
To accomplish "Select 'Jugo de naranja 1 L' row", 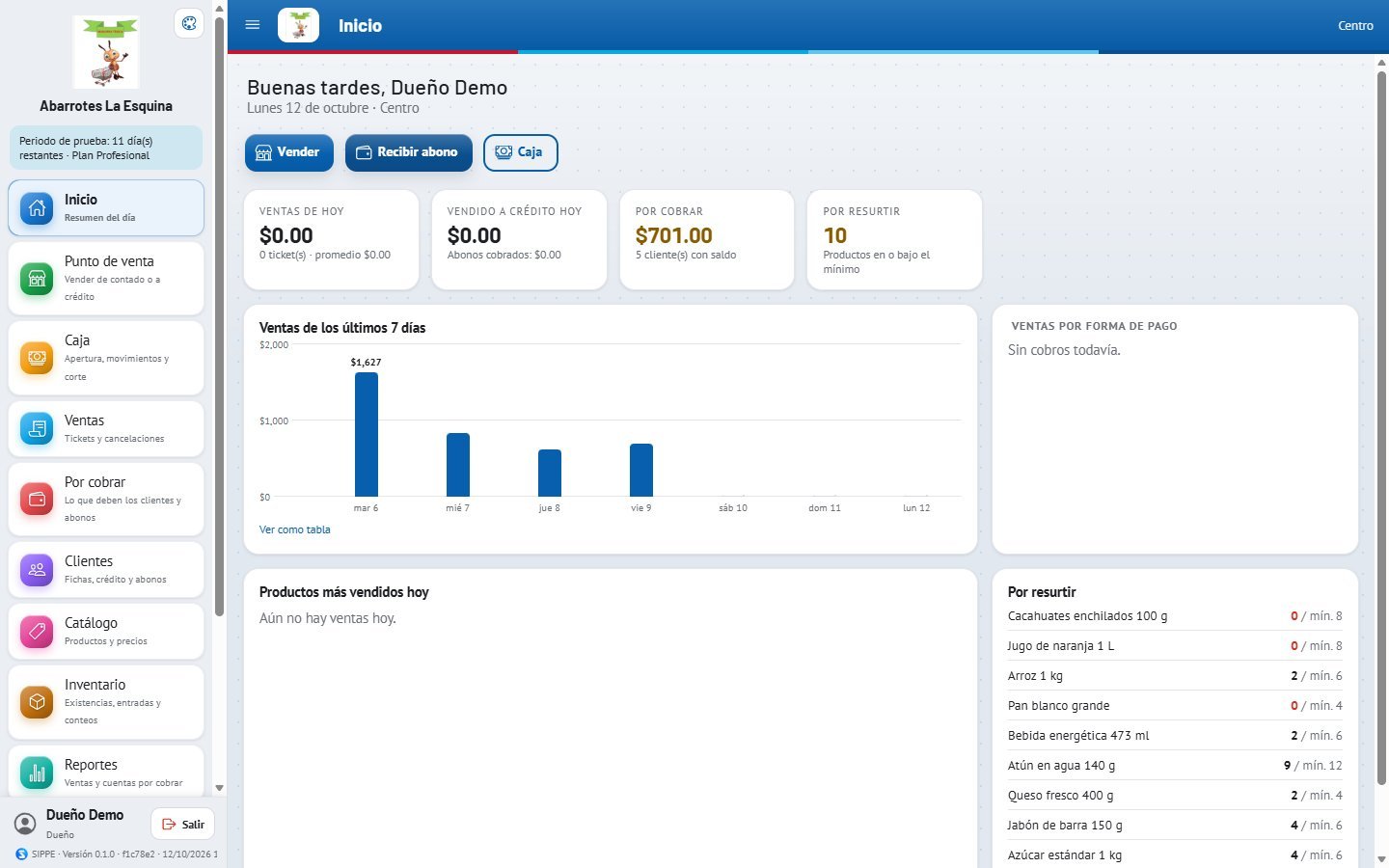I will coord(1175,645).
